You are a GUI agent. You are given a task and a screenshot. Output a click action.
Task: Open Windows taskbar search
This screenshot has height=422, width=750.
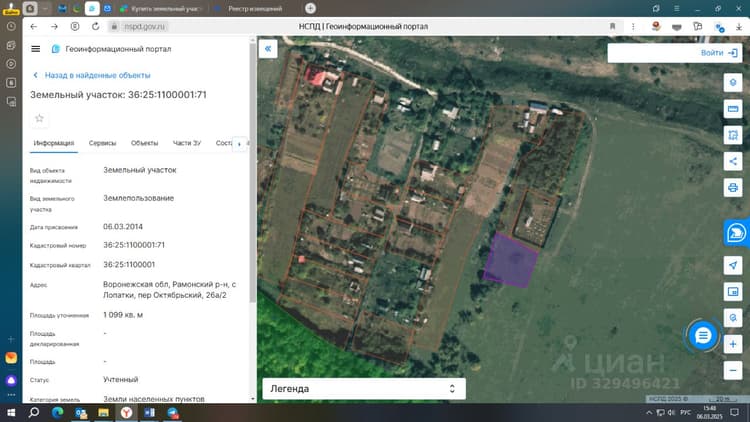tap(34, 412)
